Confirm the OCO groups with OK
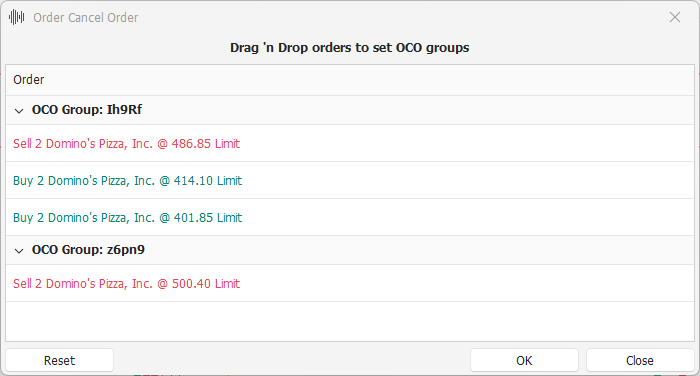Viewport: 700px width, 376px height. coord(524,360)
